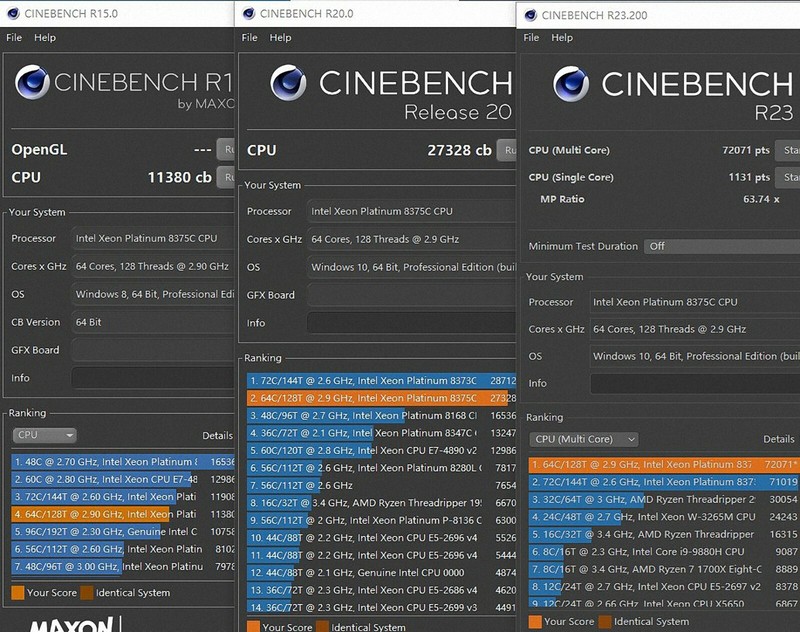Click Cinebench R15.0 title bar app icon
This screenshot has width=800, height=632.
click(13, 14)
